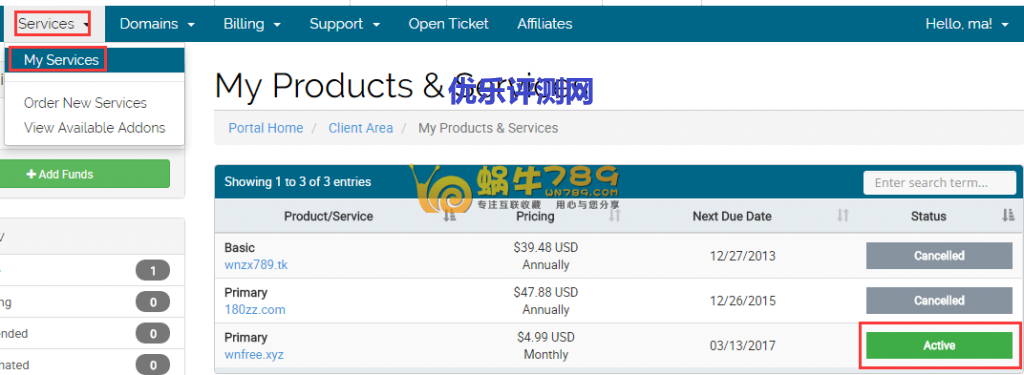Click the Add Funds button

(x=84, y=174)
